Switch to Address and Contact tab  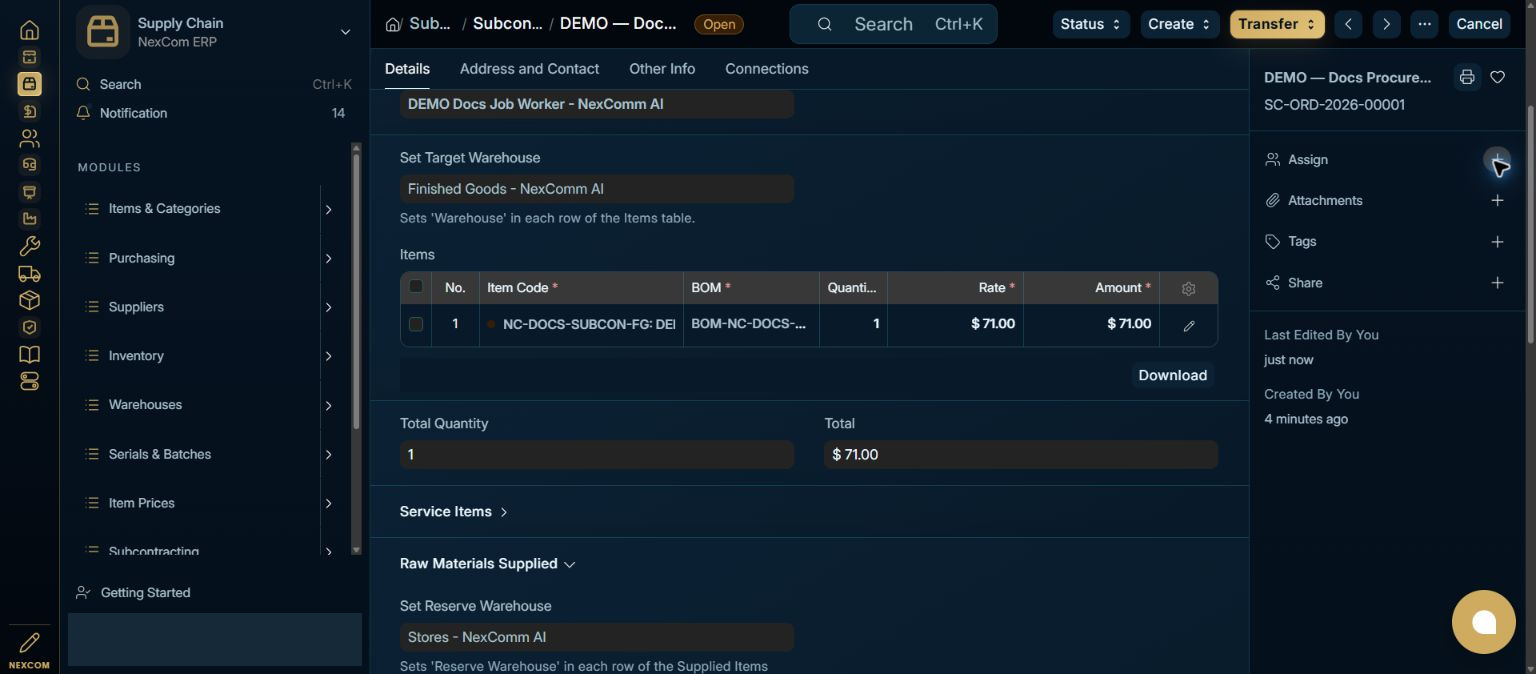(529, 69)
